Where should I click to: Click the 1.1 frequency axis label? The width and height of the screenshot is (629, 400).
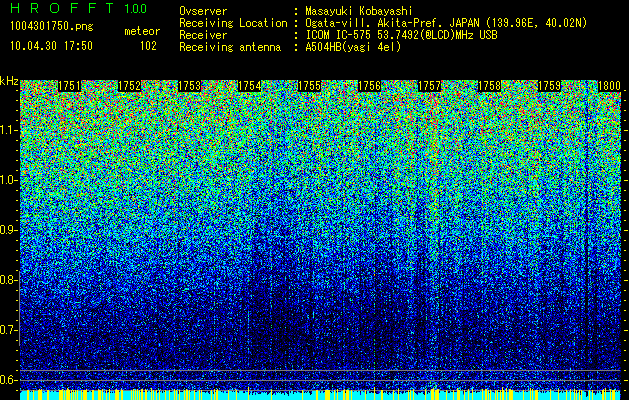[x=9, y=130]
